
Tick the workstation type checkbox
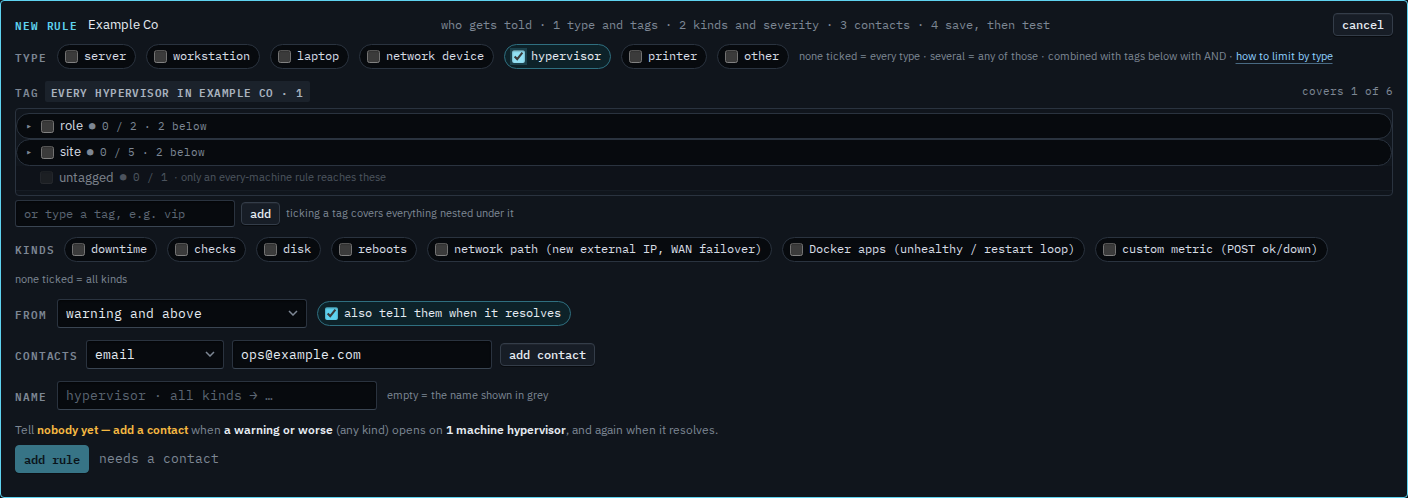tap(160, 57)
